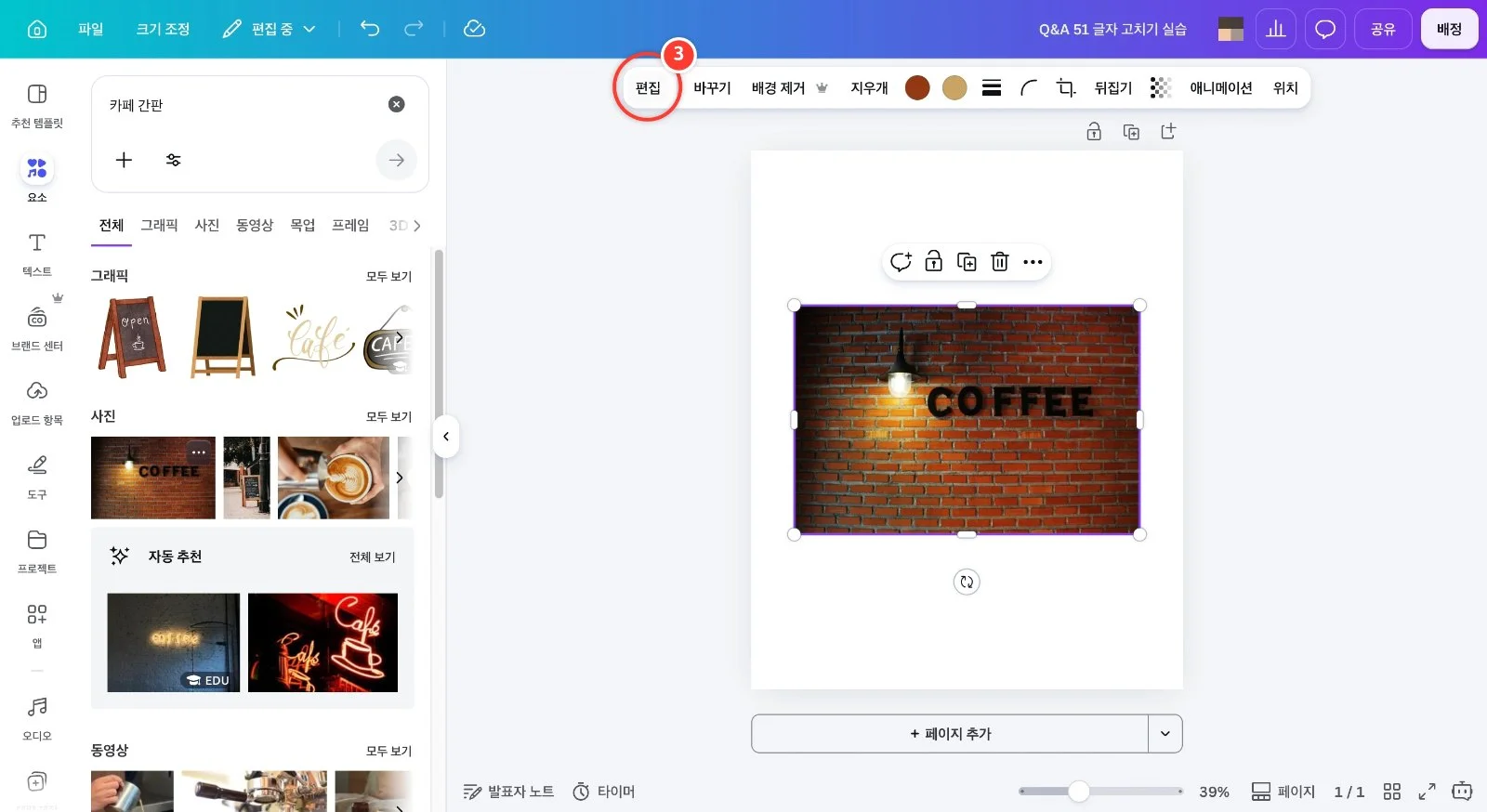This screenshot has height=812, width=1487.
Task: Open 요소 elements sidebar panel
Action: tap(37, 178)
